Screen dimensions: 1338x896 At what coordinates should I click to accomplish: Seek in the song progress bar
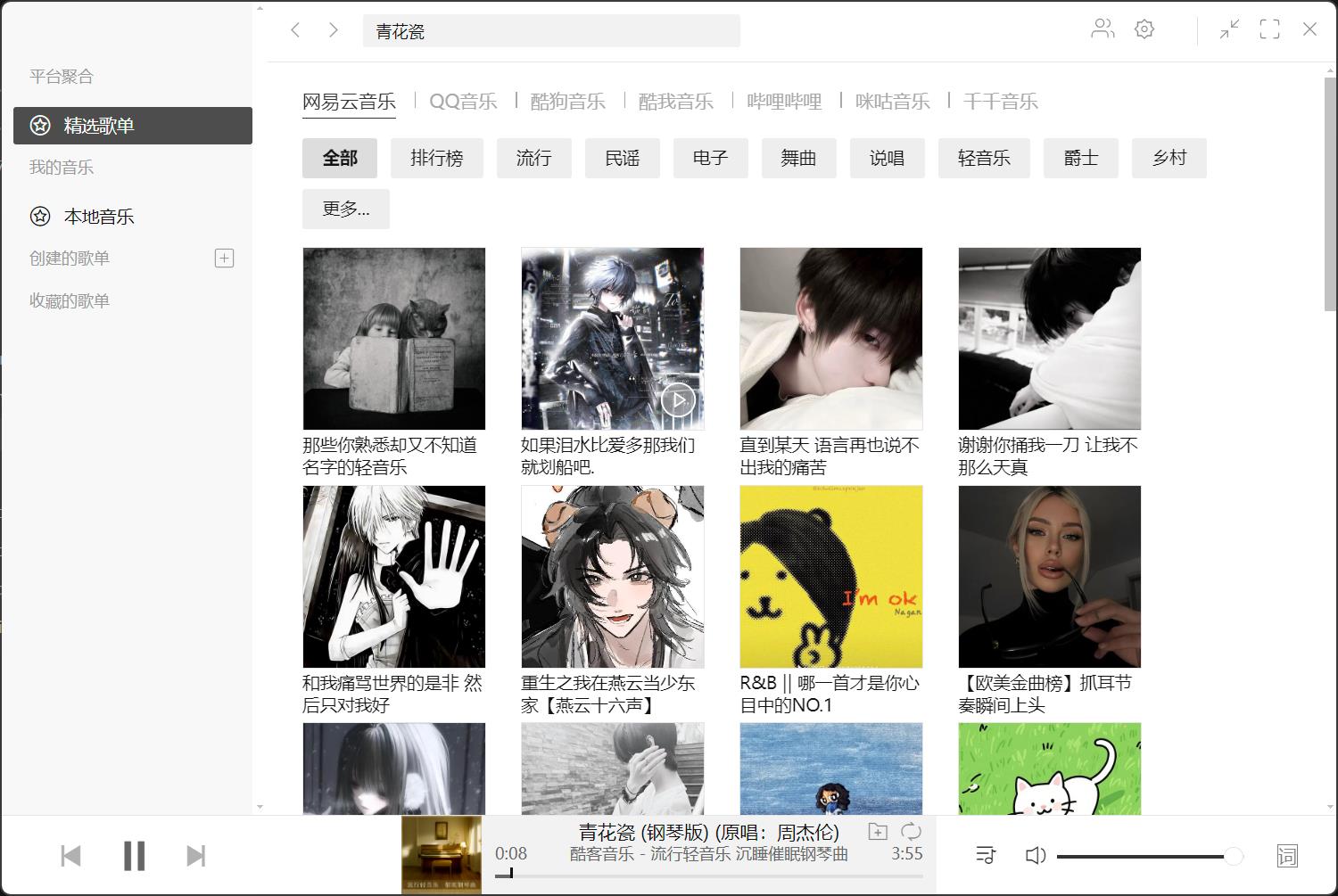click(709, 875)
